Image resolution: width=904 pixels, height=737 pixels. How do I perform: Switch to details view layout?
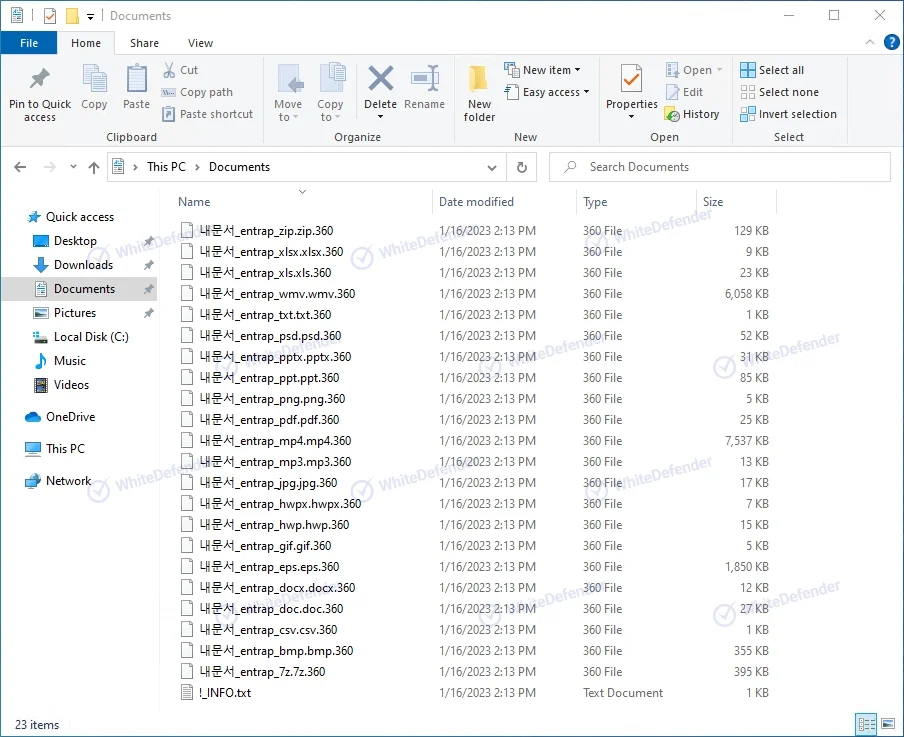pyautogui.click(x=865, y=724)
